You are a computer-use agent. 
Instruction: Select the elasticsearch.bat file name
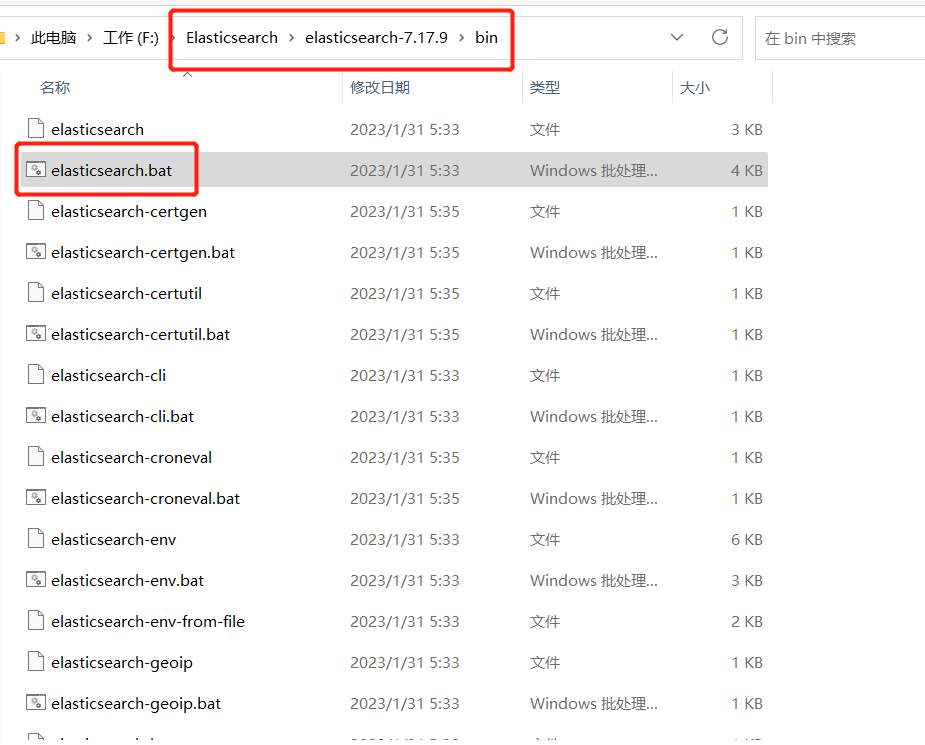[x=111, y=170]
